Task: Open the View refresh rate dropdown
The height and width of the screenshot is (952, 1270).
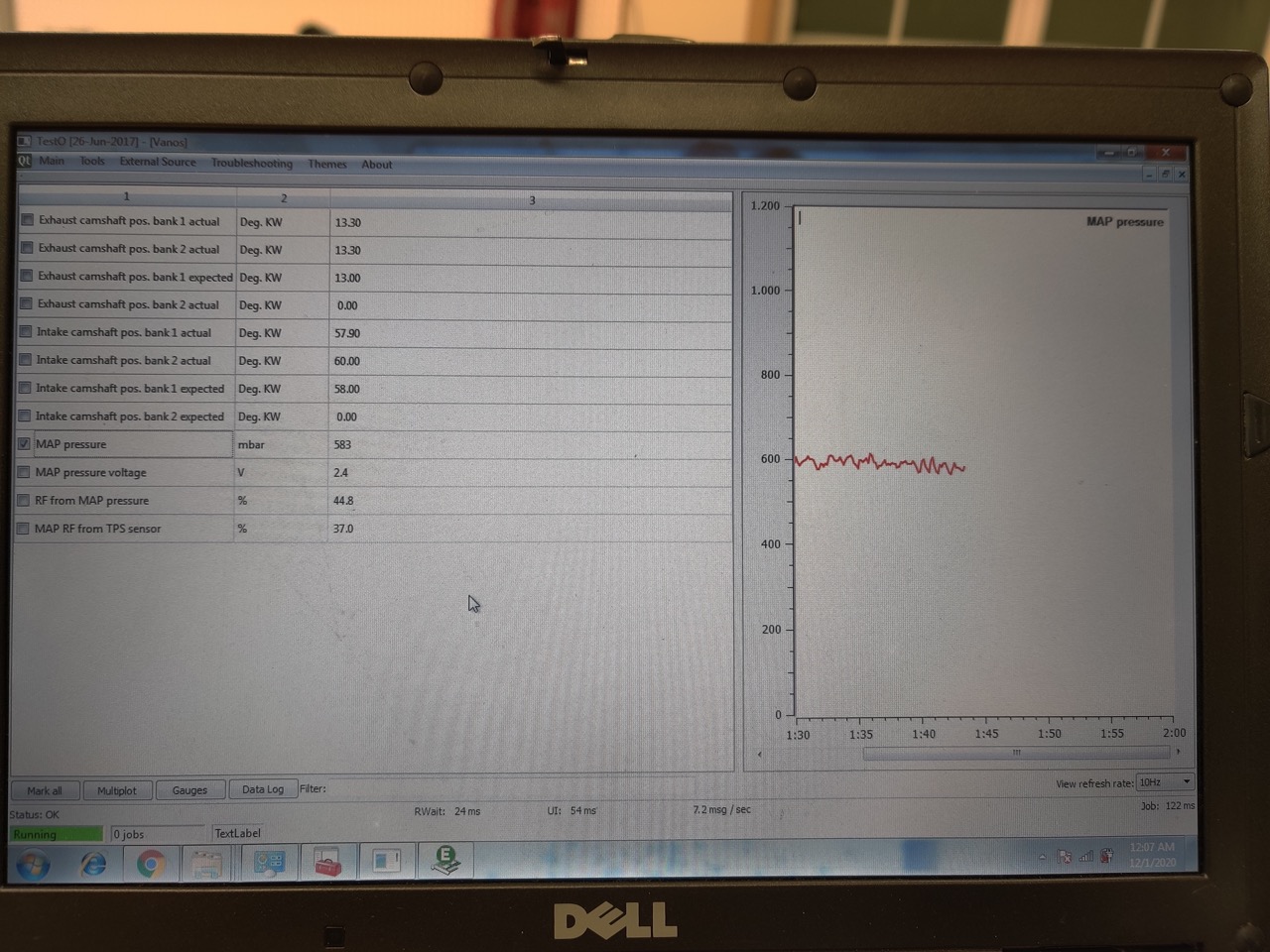Action: click(x=1165, y=782)
